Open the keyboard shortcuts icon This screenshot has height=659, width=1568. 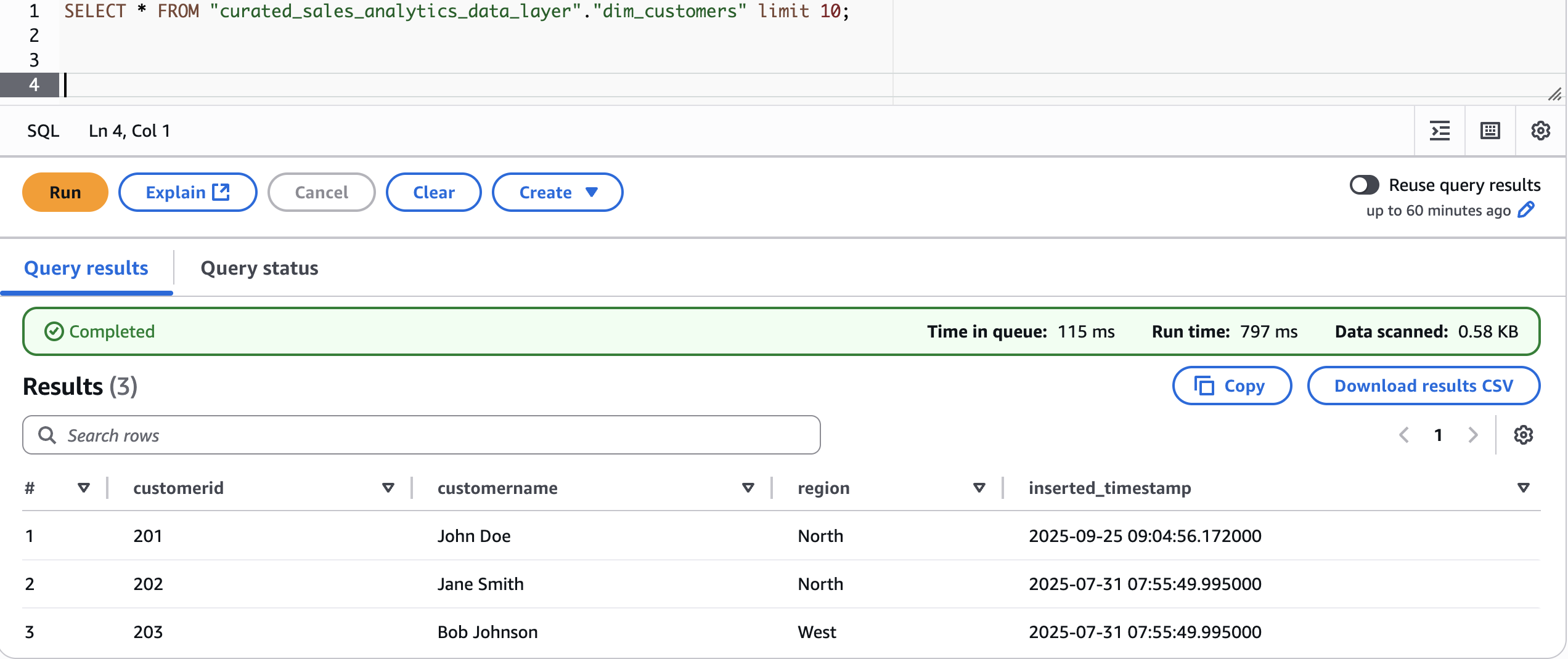click(1490, 131)
